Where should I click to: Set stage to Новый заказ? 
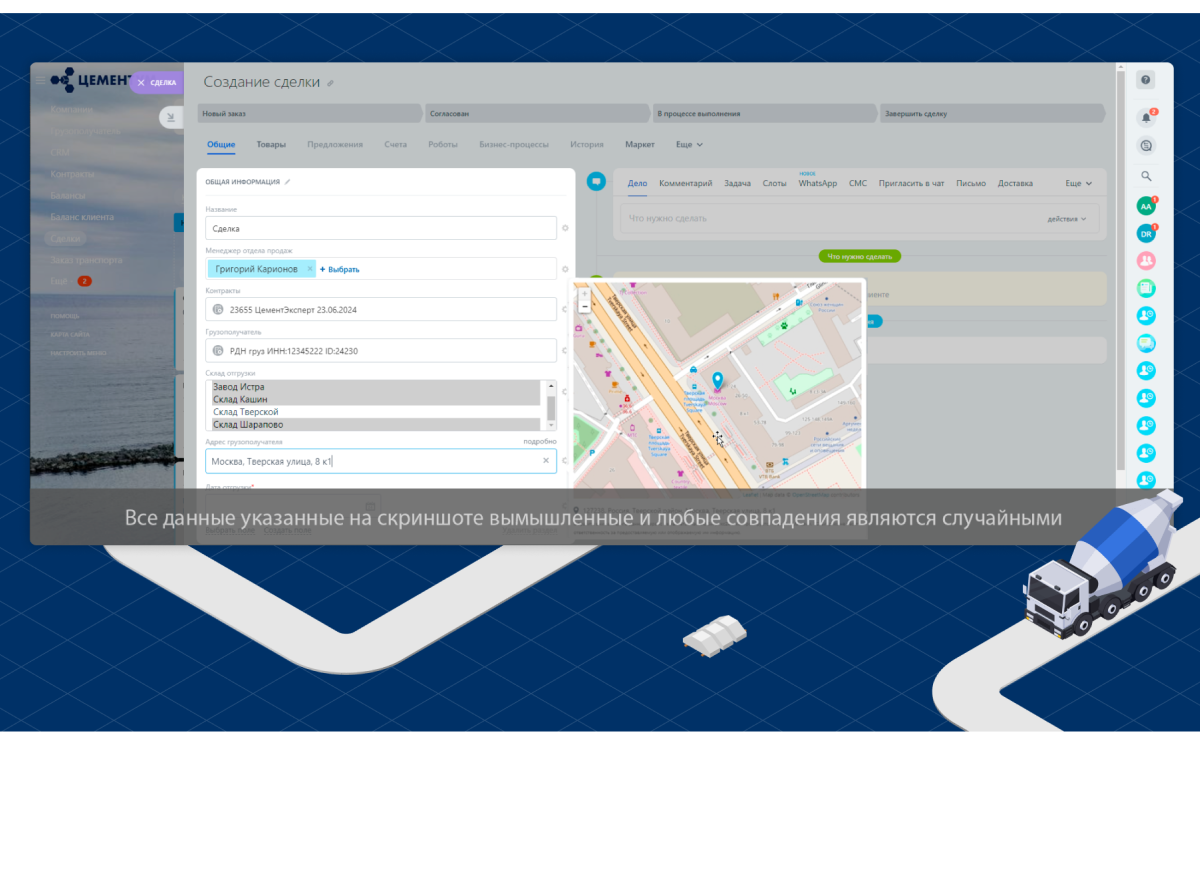[x=310, y=114]
